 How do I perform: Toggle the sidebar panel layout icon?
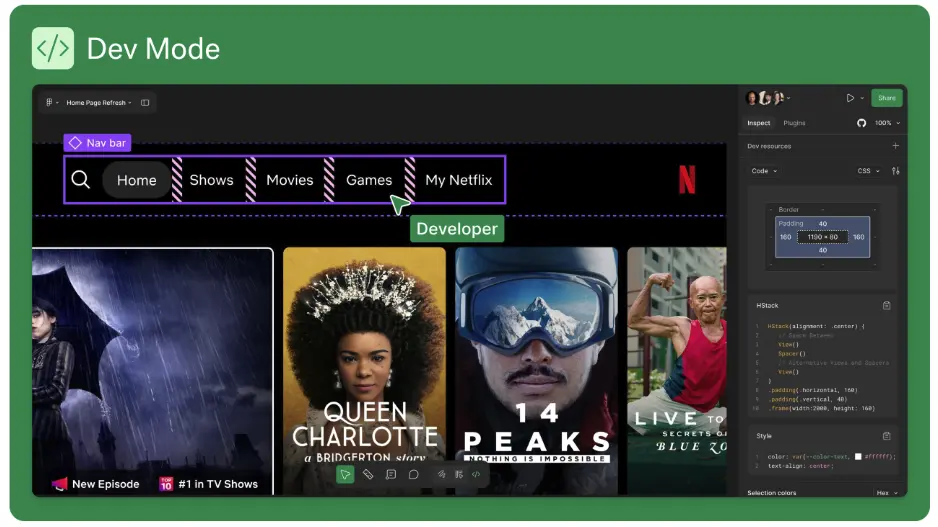tap(145, 102)
